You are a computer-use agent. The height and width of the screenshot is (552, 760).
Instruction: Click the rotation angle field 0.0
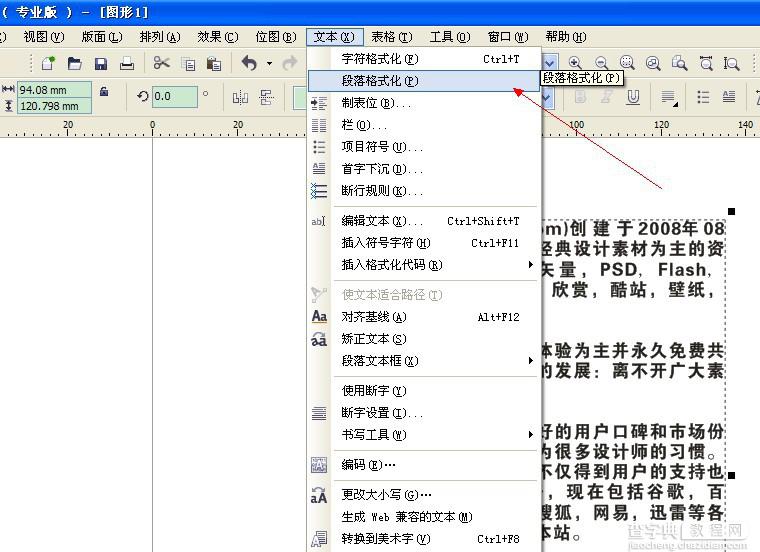pyautogui.click(x=175, y=96)
